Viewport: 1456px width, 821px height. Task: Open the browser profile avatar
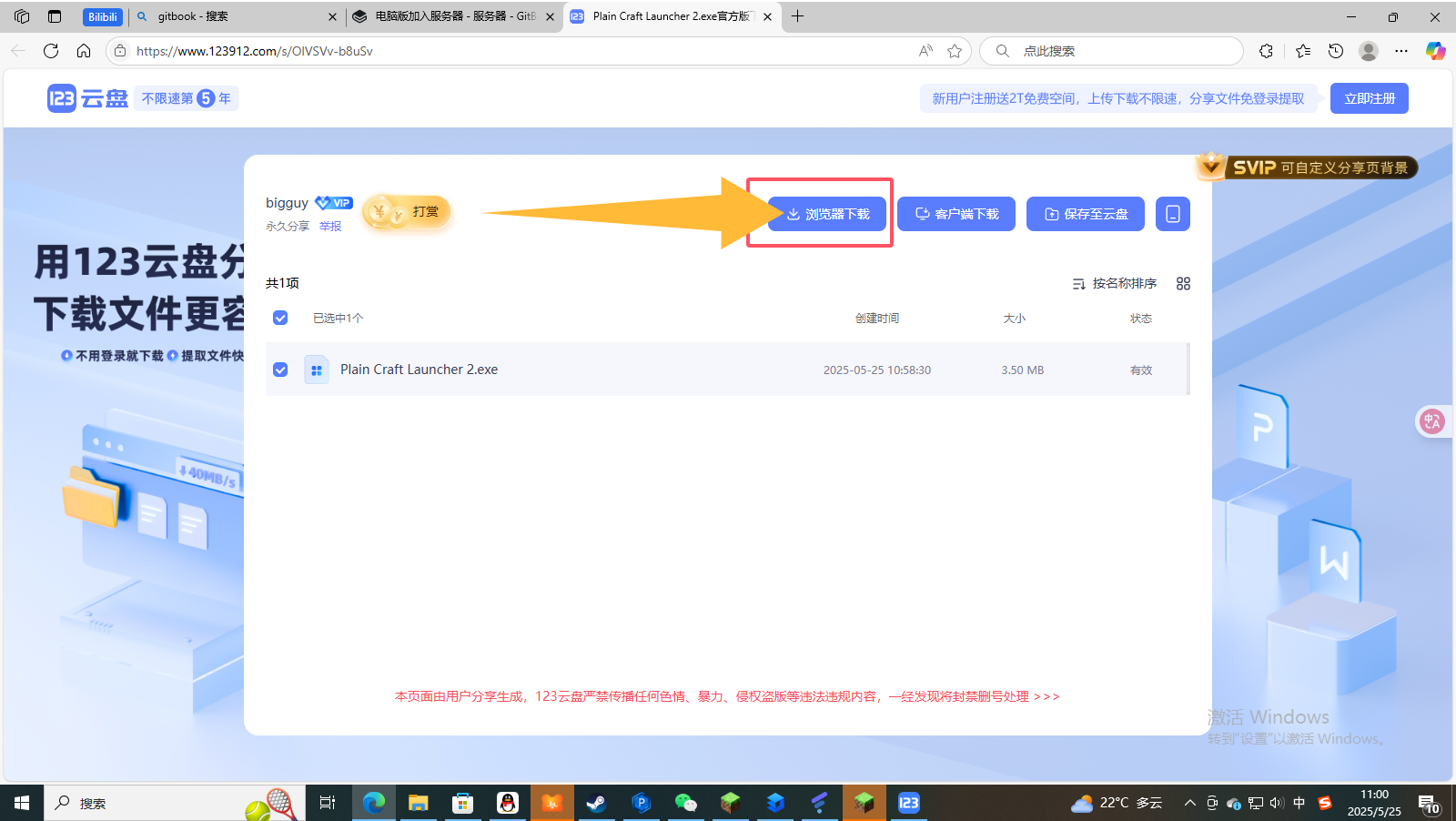(x=1369, y=51)
